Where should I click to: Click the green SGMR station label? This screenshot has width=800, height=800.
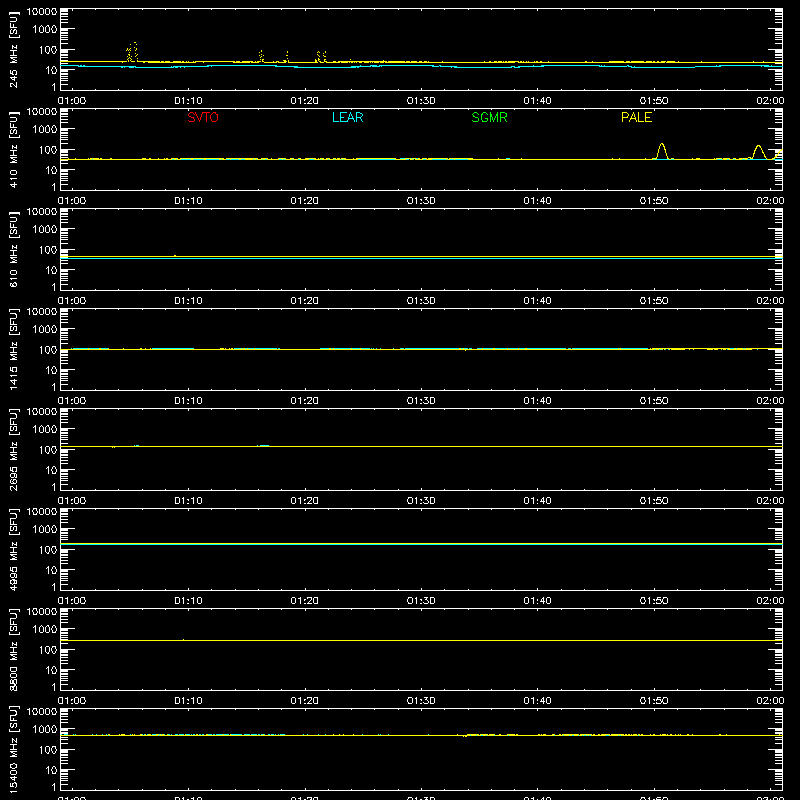point(489,117)
